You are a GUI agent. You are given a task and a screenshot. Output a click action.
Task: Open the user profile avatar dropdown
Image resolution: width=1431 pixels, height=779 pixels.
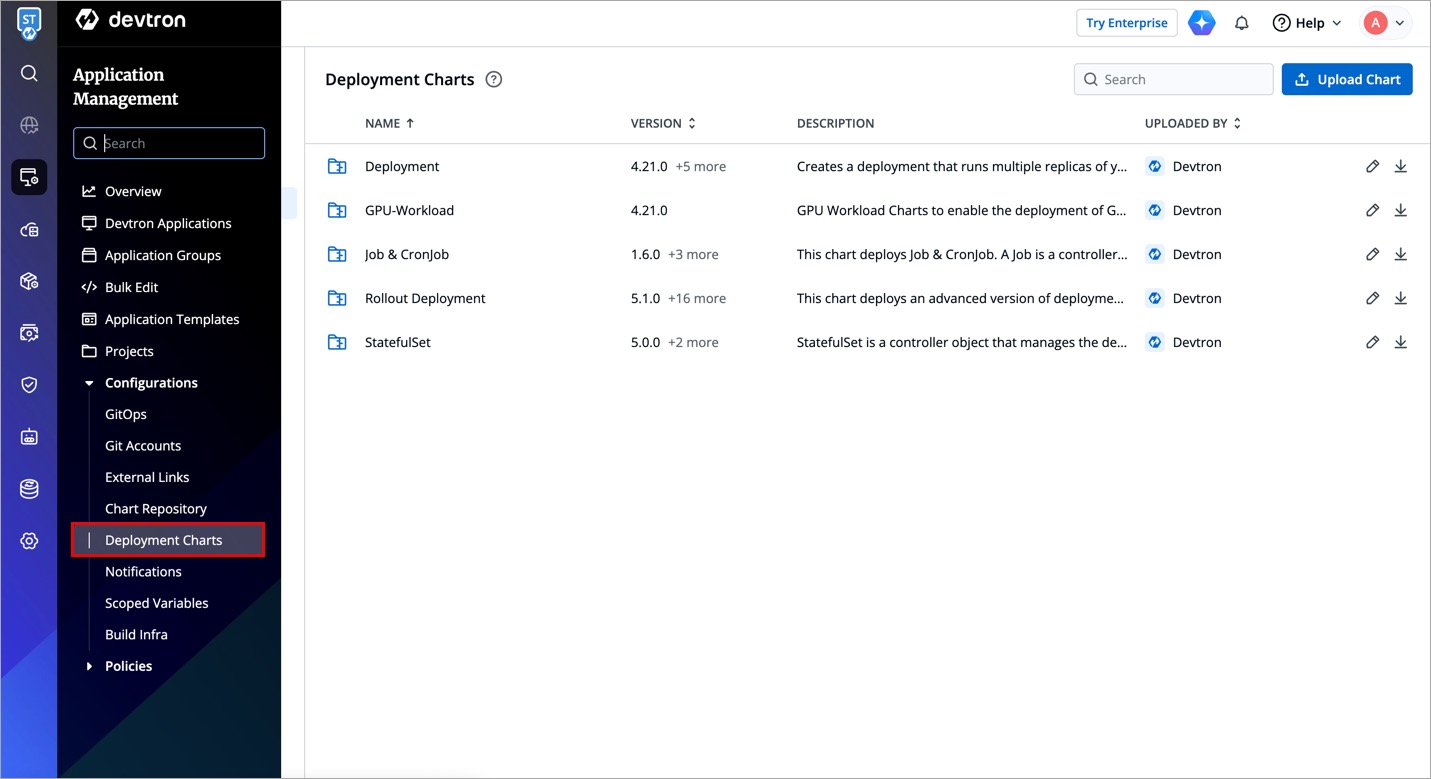coord(1385,23)
